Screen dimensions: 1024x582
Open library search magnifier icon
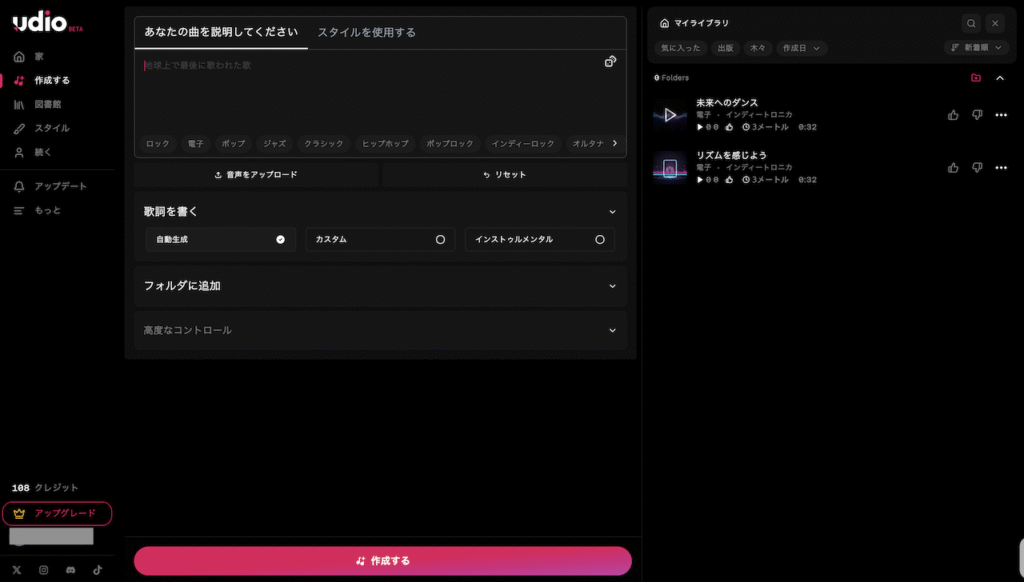(971, 23)
